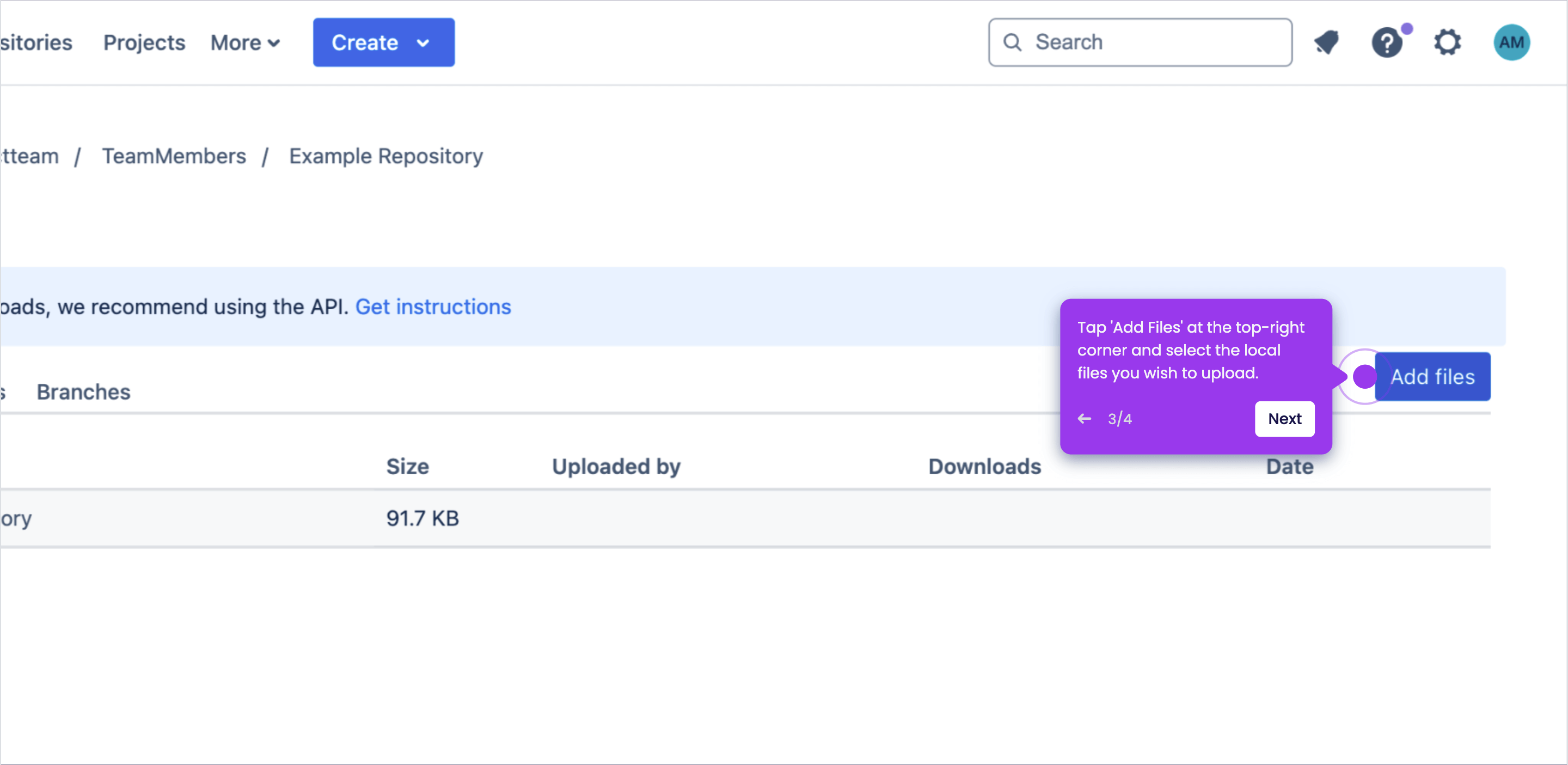Click the 3/4 step counter text
The image size is (1568, 765).
point(1119,419)
